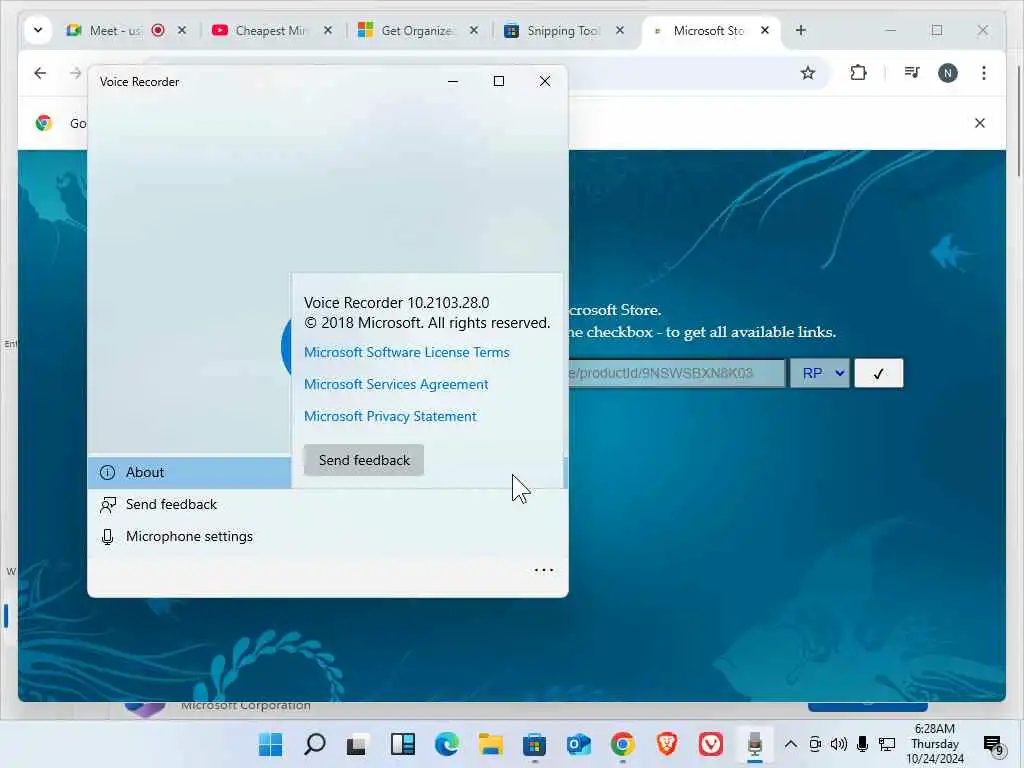Click the three-dots more menu in Voice Recorder

[543, 570]
